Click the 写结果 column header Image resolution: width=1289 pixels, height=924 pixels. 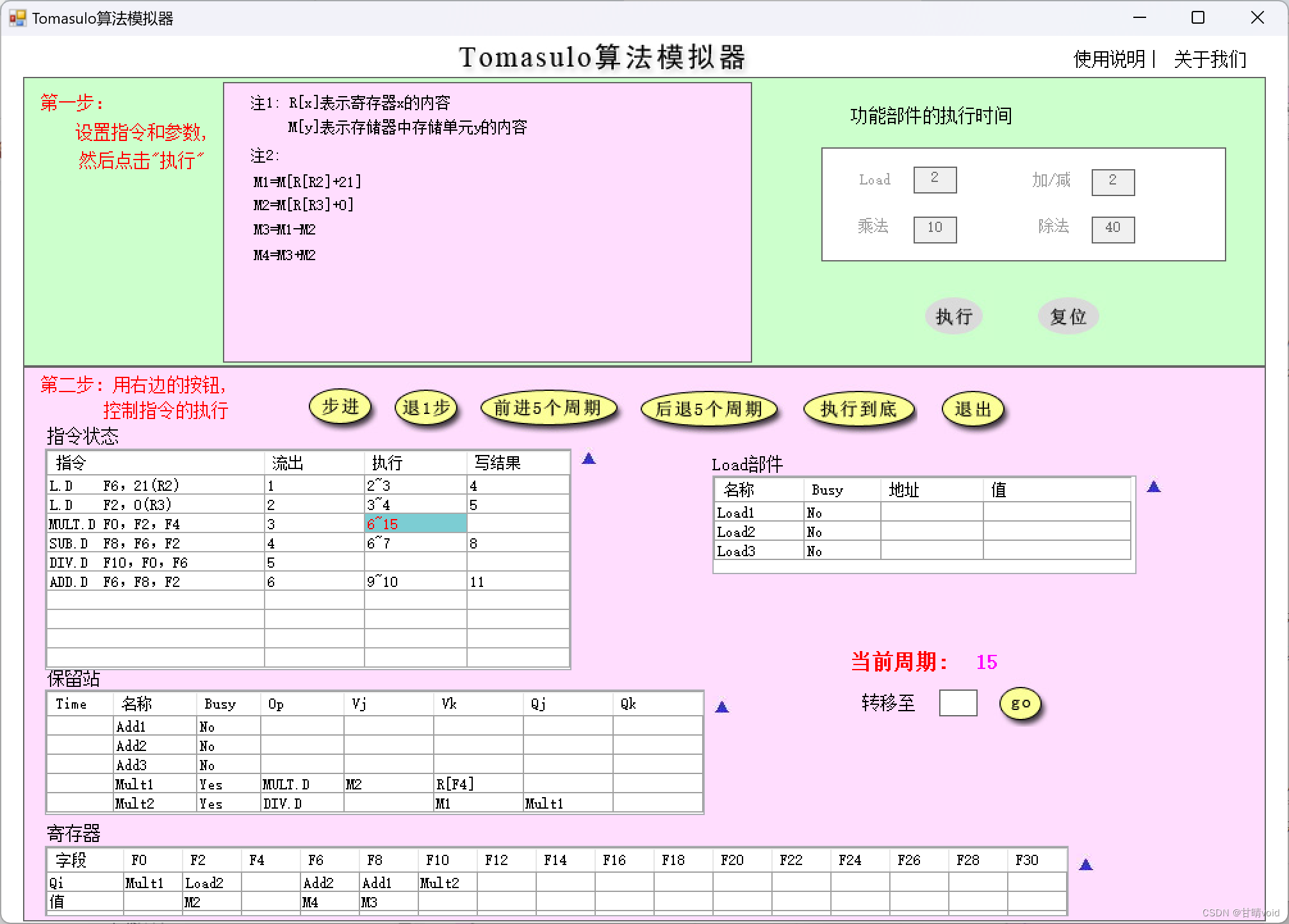(518, 463)
